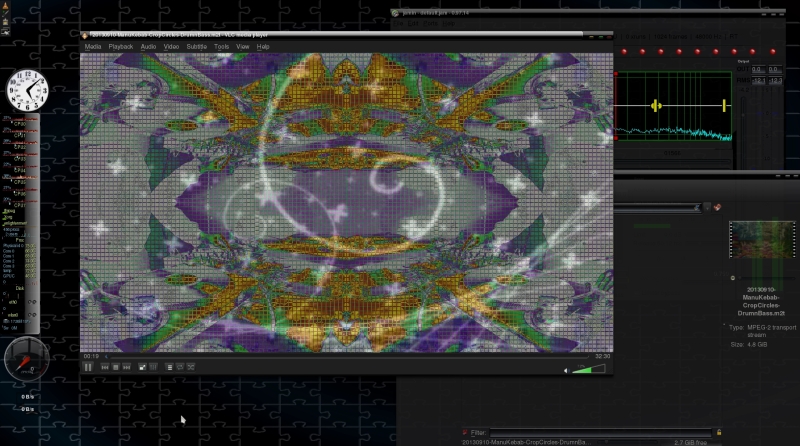The width and height of the screenshot is (800, 446).
Task: Show extended settings equalizer icon
Action: [153, 367]
